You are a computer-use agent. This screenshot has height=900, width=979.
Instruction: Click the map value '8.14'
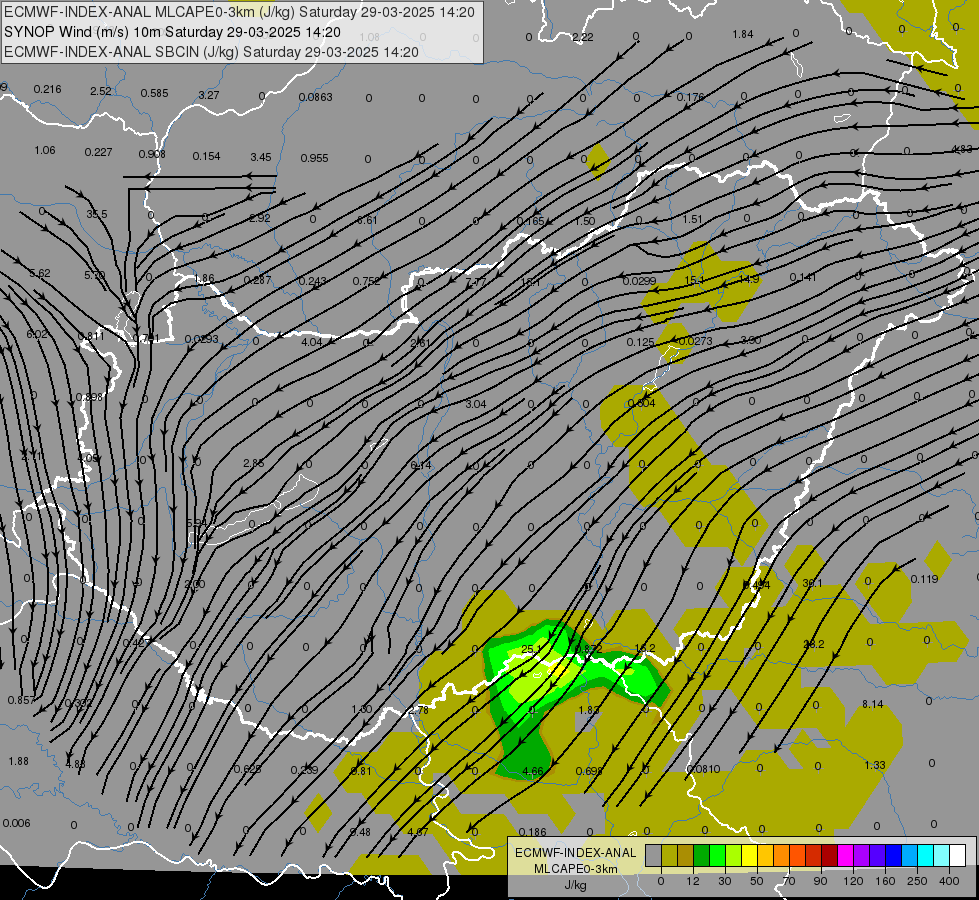(x=872, y=705)
